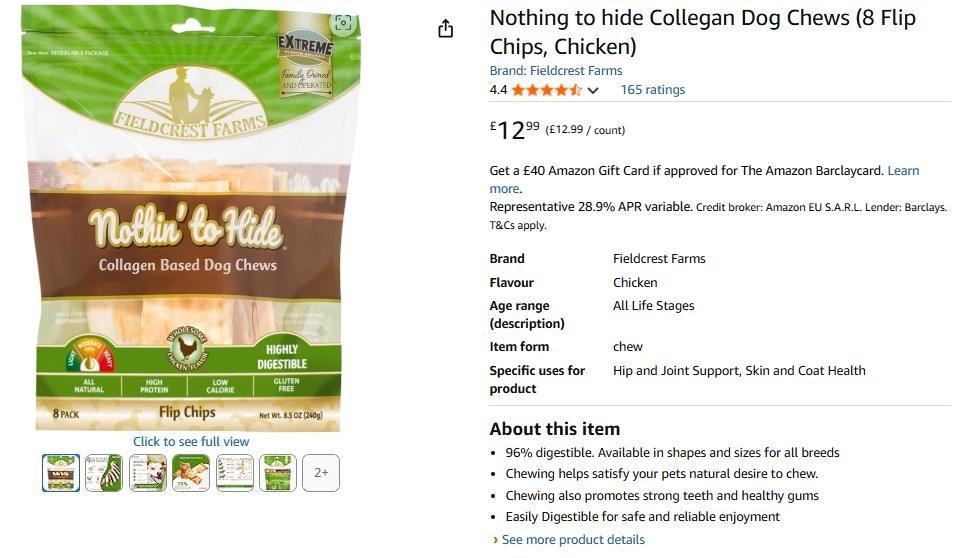Click the share icon
The image size is (961, 558).
446,28
